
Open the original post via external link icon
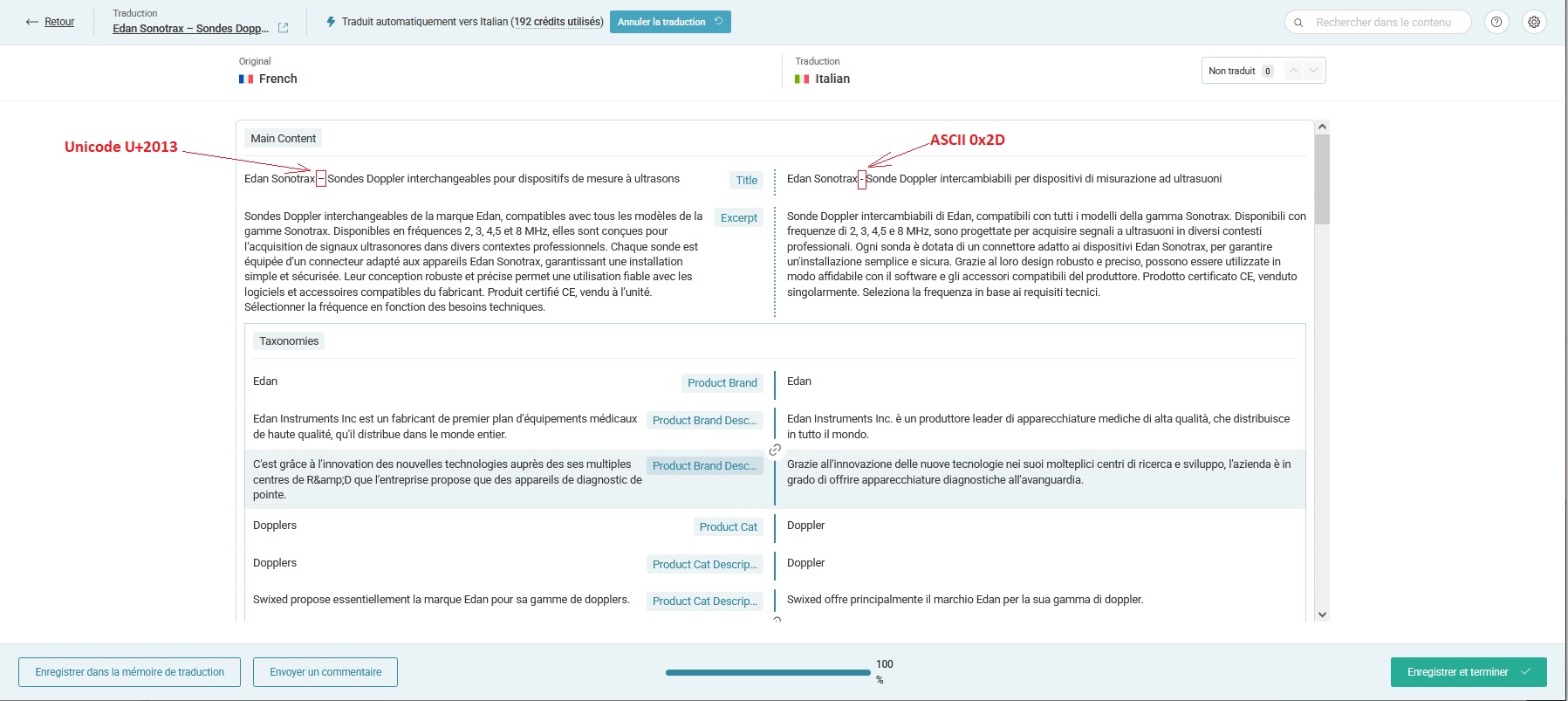(283, 28)
